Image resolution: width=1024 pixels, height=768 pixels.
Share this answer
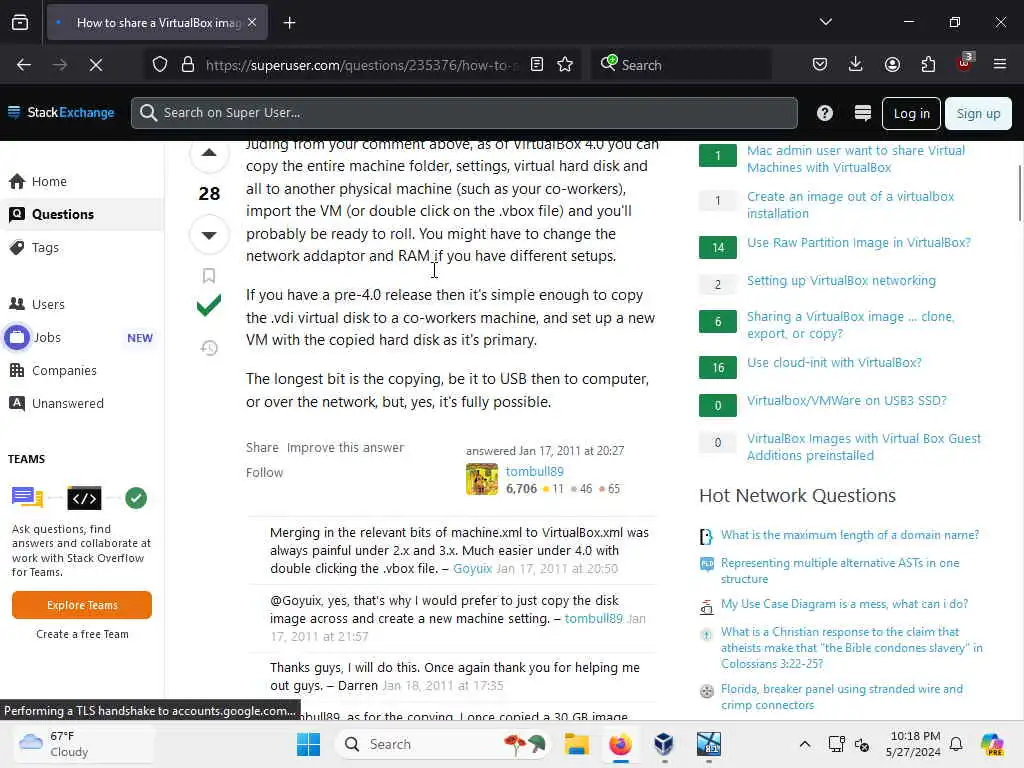click(262, 448)
